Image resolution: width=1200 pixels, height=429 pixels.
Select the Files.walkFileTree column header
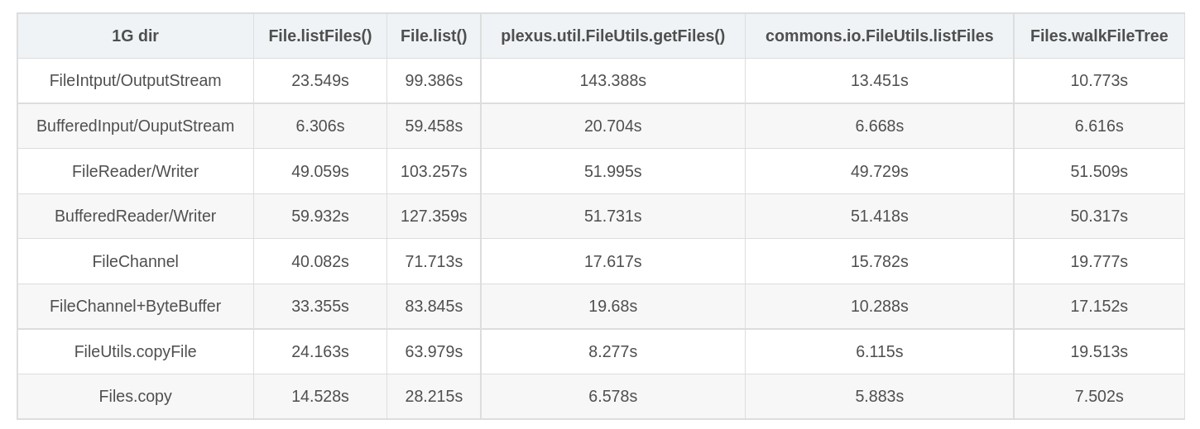[x=1098, y=36]
